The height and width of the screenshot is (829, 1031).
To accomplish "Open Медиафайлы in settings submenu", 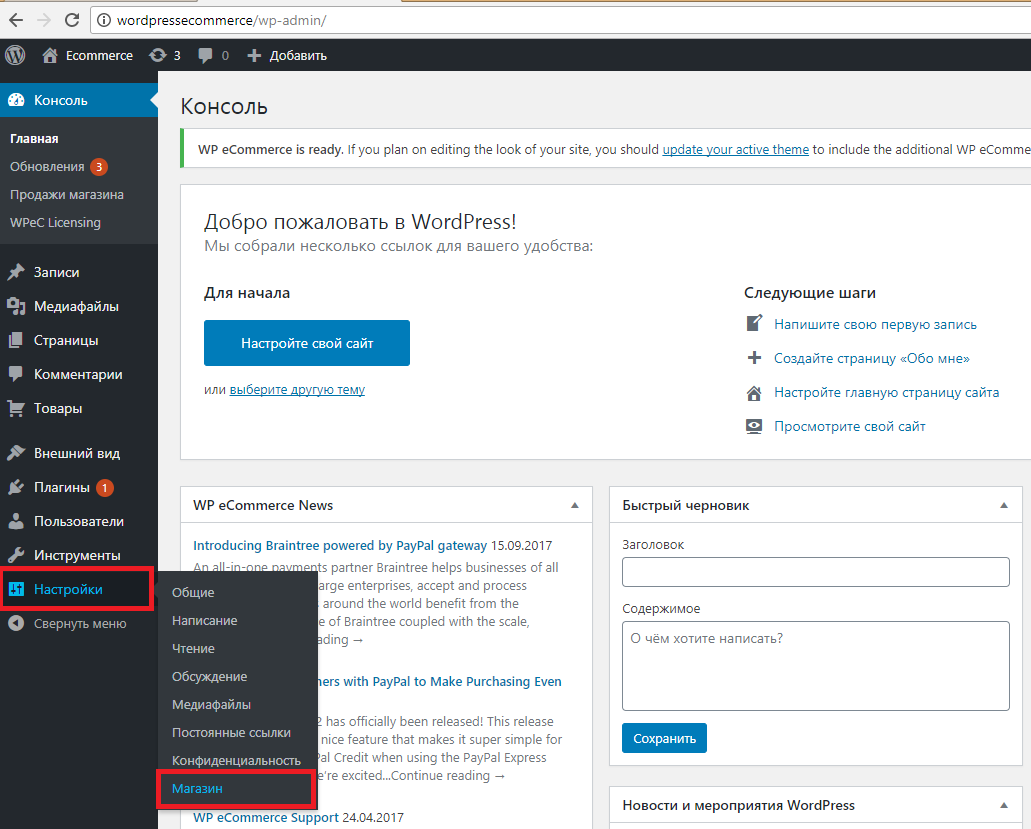I will point(211,705).
